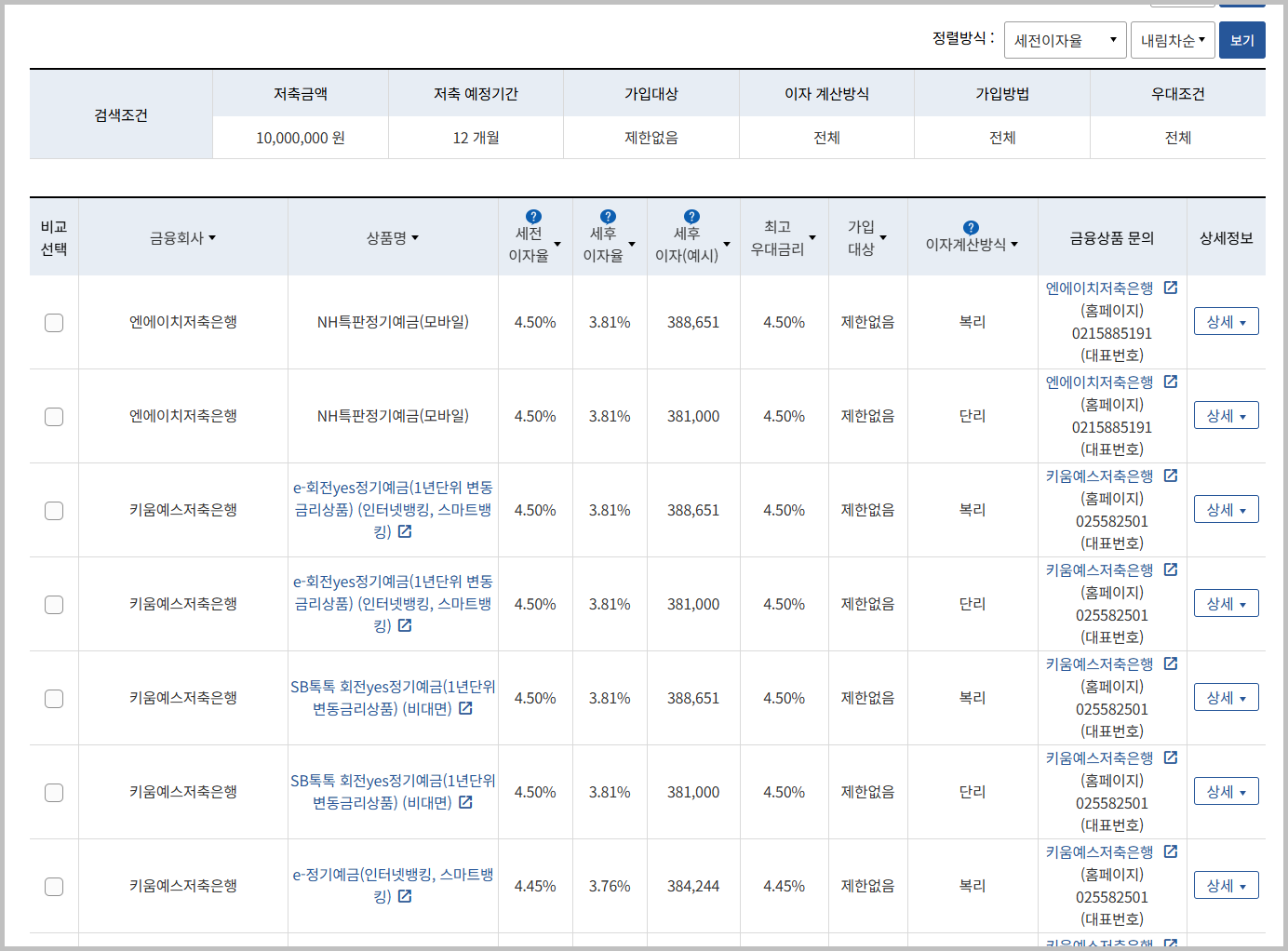Click the 보기 button next to sort options

1242,40
